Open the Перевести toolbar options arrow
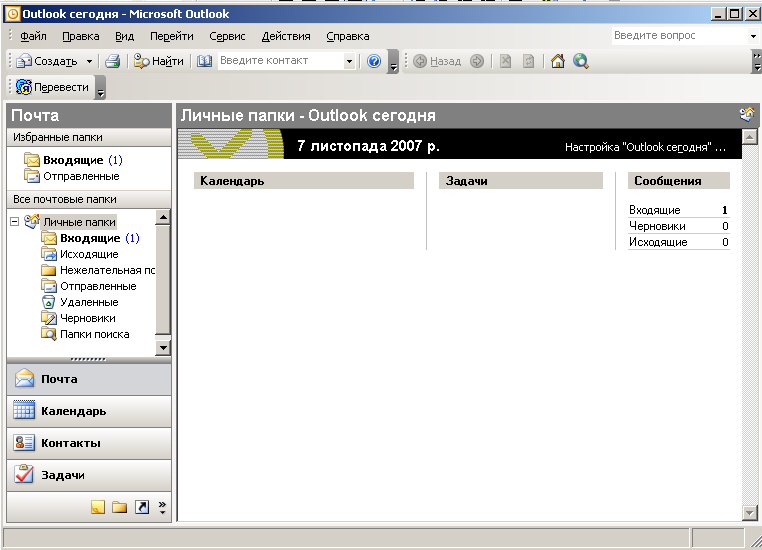The height and width of the screenshot is (550, 762). [x=100, y=88]
